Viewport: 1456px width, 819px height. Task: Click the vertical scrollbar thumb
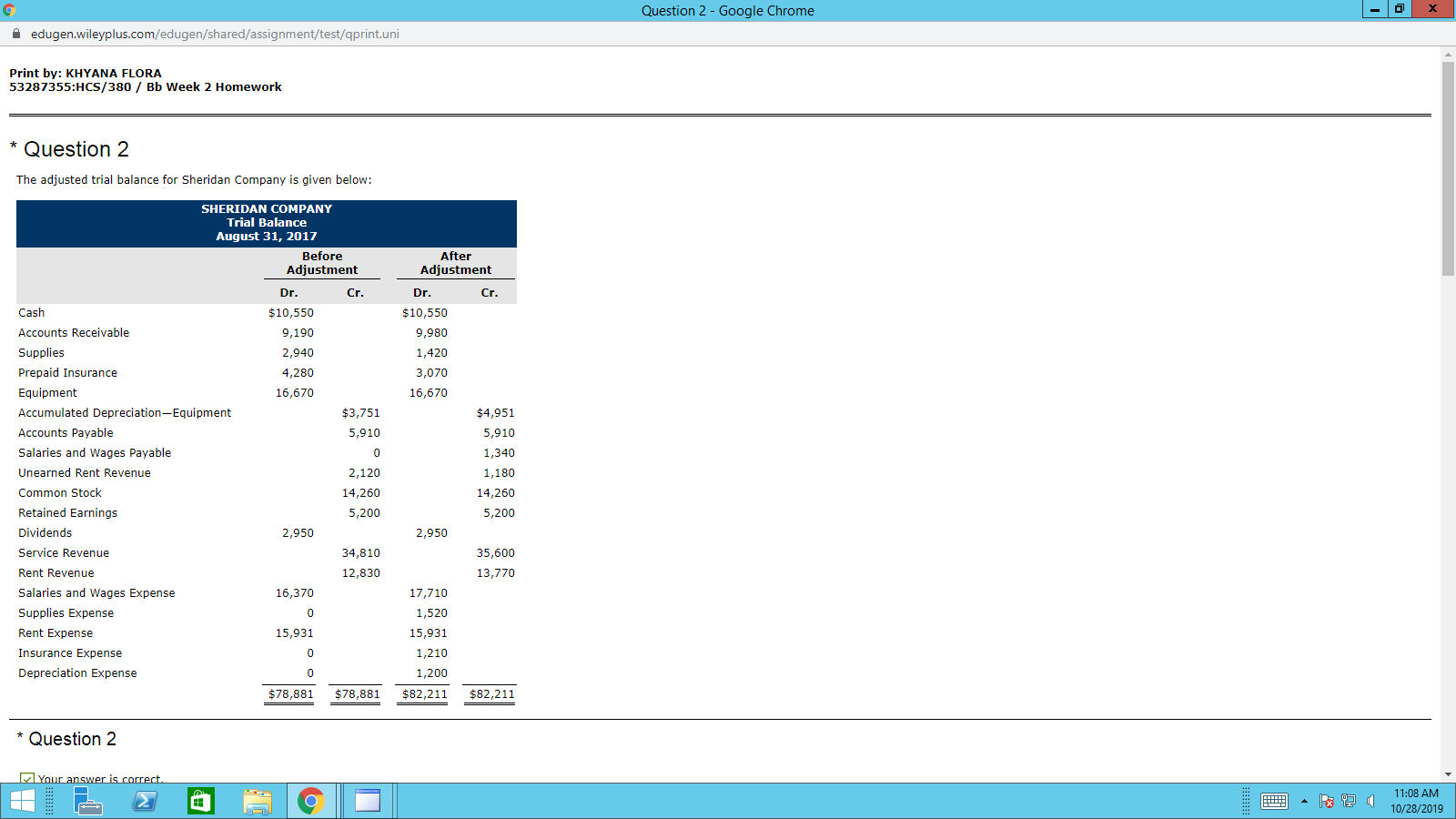[1448, 168]
